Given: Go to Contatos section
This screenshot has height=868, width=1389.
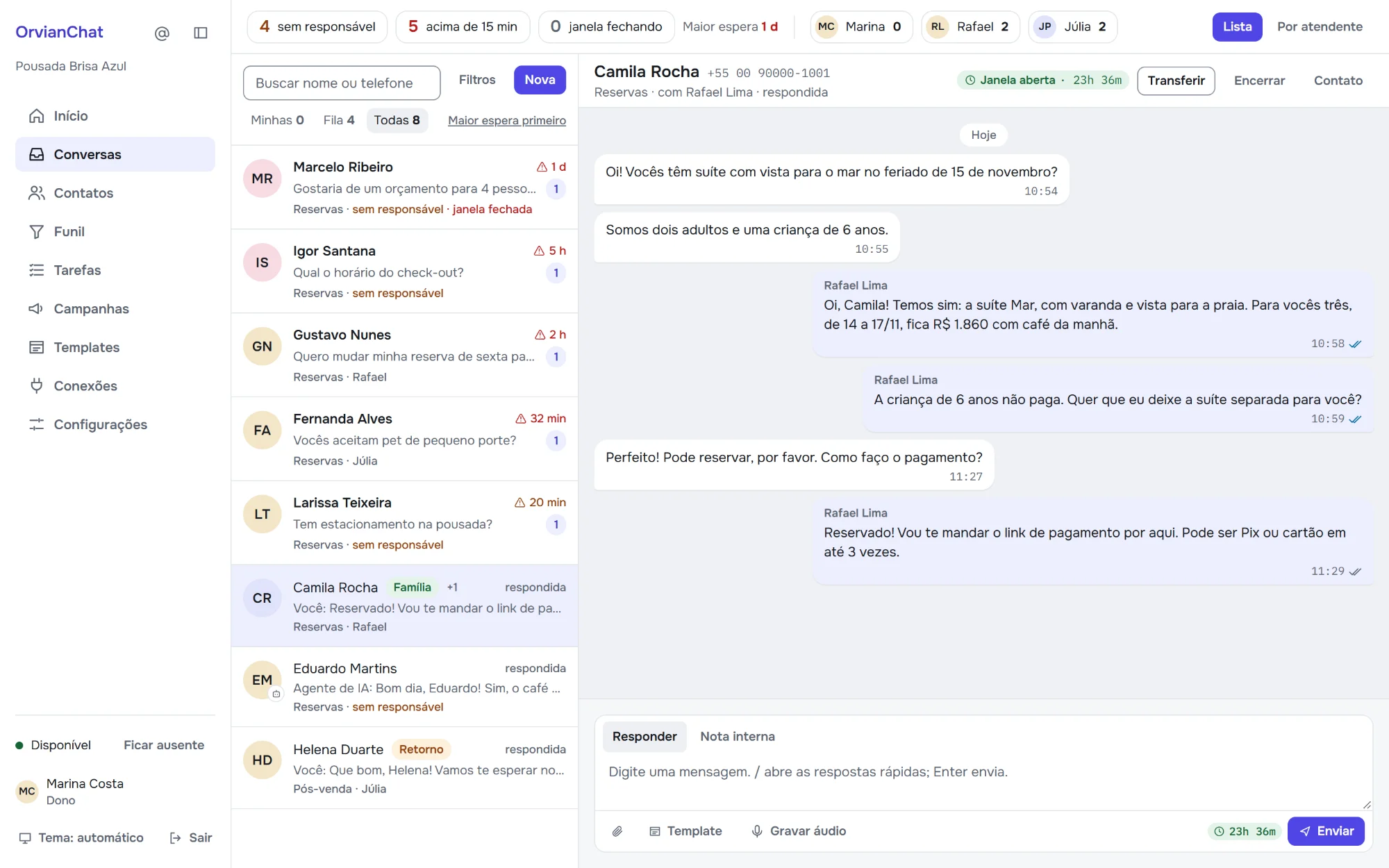Looking at the screenshot, I should point(115,193).
